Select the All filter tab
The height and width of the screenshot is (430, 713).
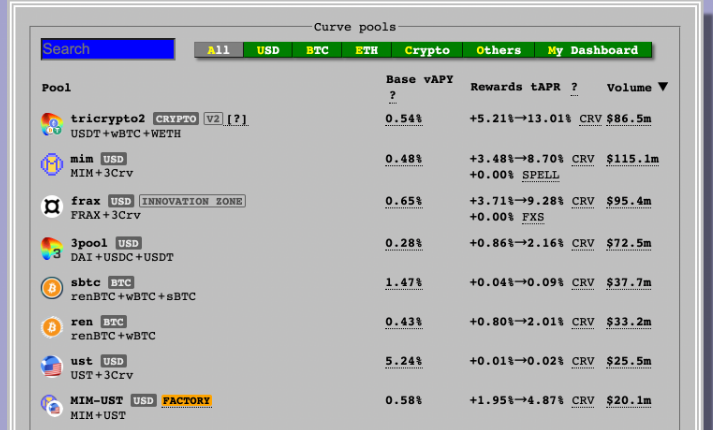219,50
